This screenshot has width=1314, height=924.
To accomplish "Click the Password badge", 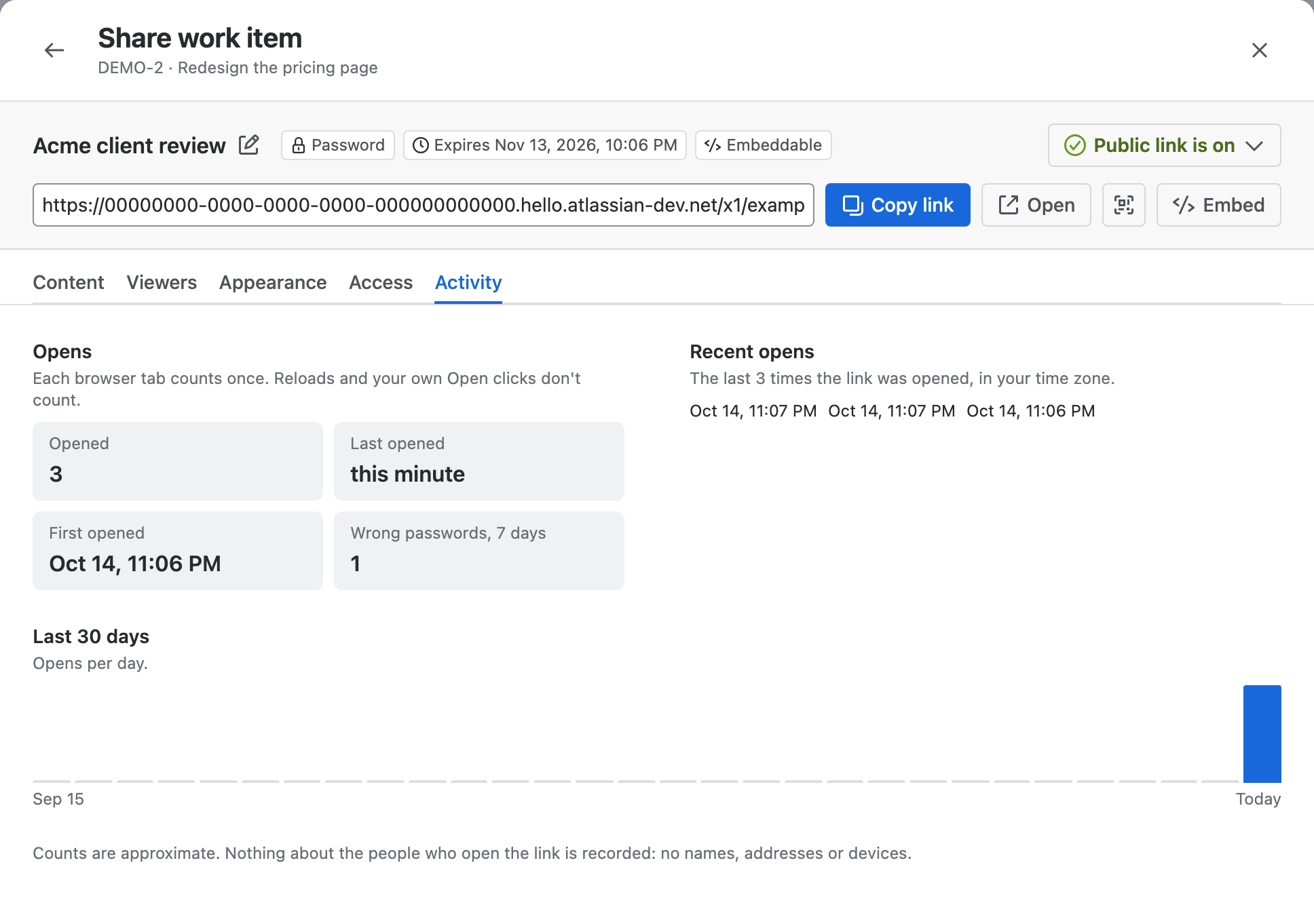I will [x=338, y=145].
